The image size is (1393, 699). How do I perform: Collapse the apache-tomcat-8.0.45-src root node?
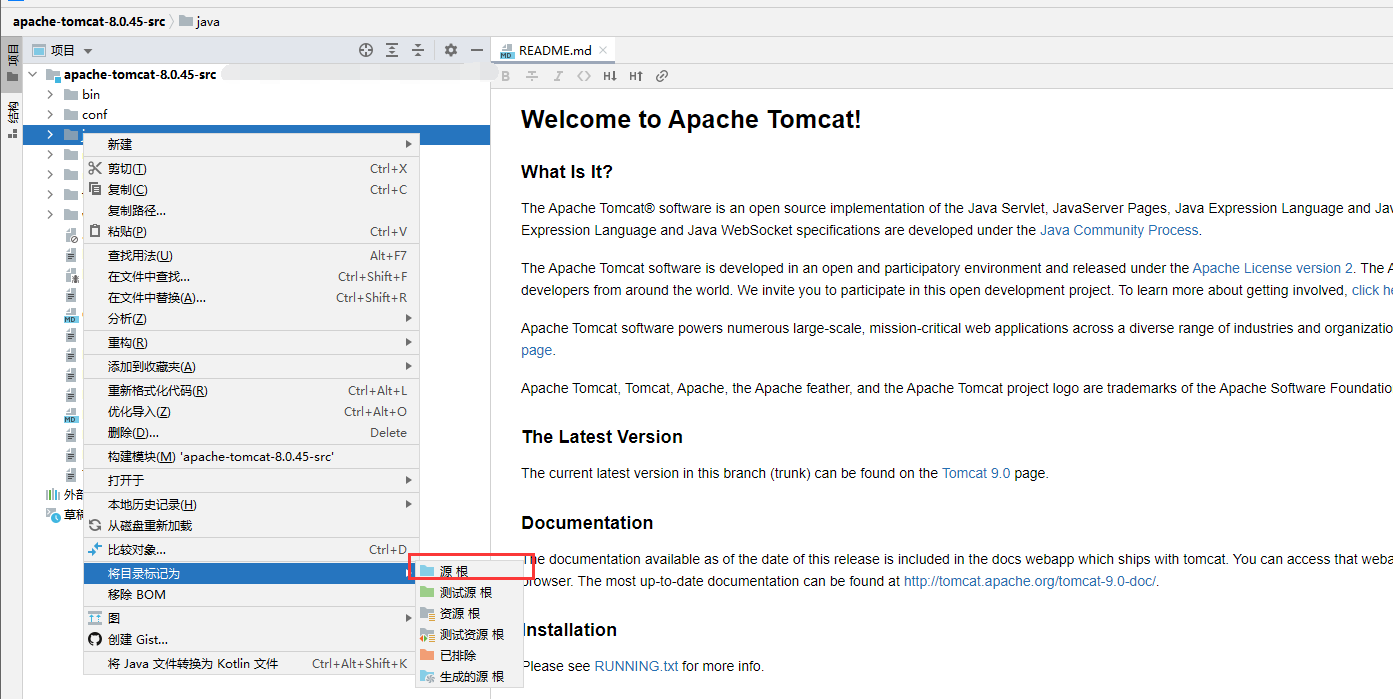[33, 74]
